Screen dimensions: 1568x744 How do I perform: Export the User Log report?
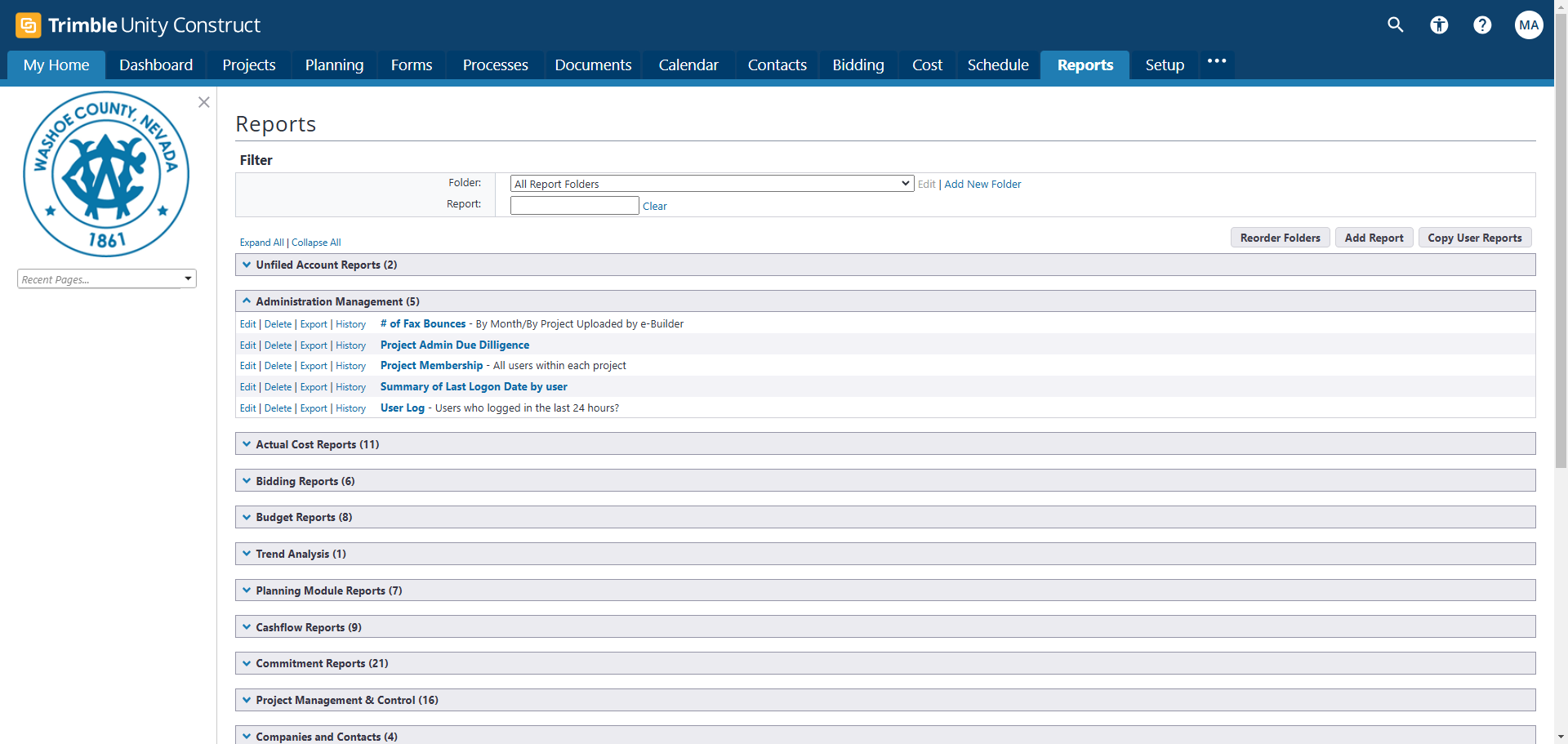point(314,408)
